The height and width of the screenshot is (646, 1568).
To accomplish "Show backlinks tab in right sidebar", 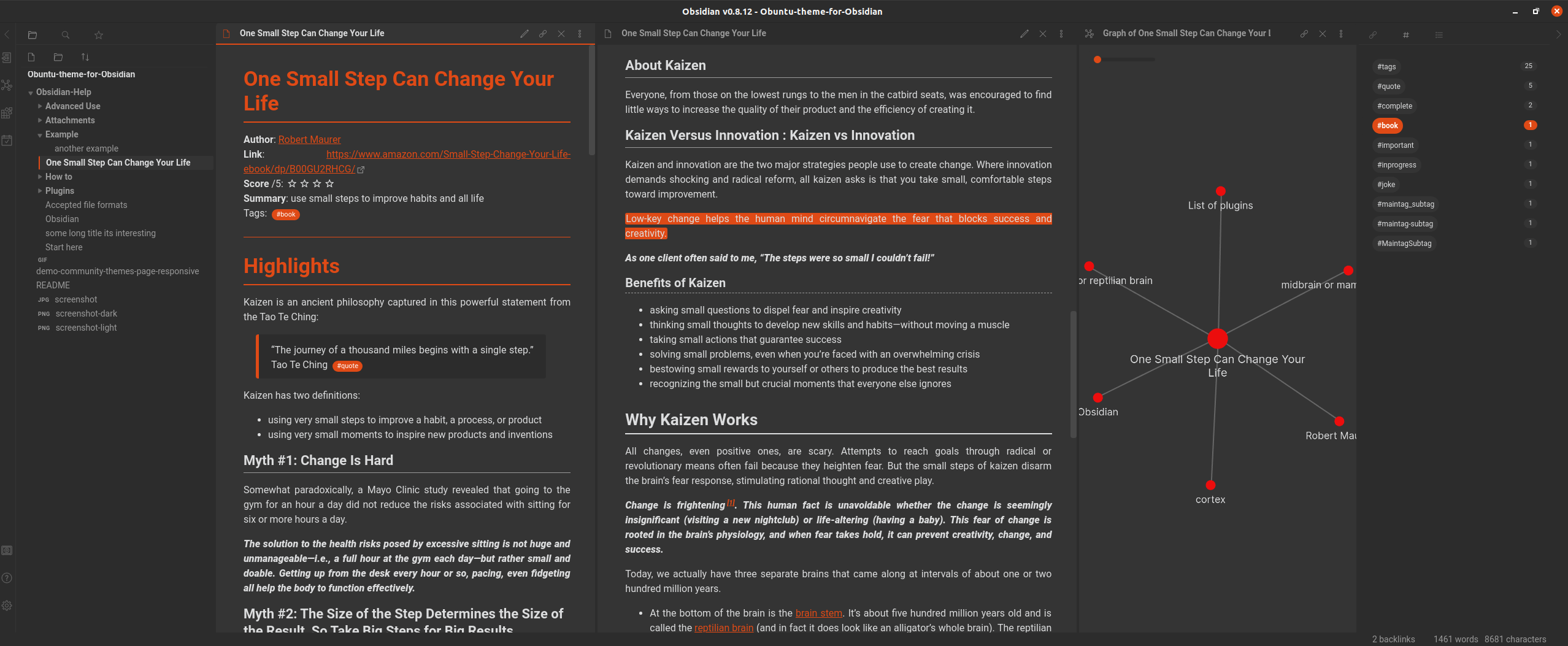I will click(x=1373, y=35).
